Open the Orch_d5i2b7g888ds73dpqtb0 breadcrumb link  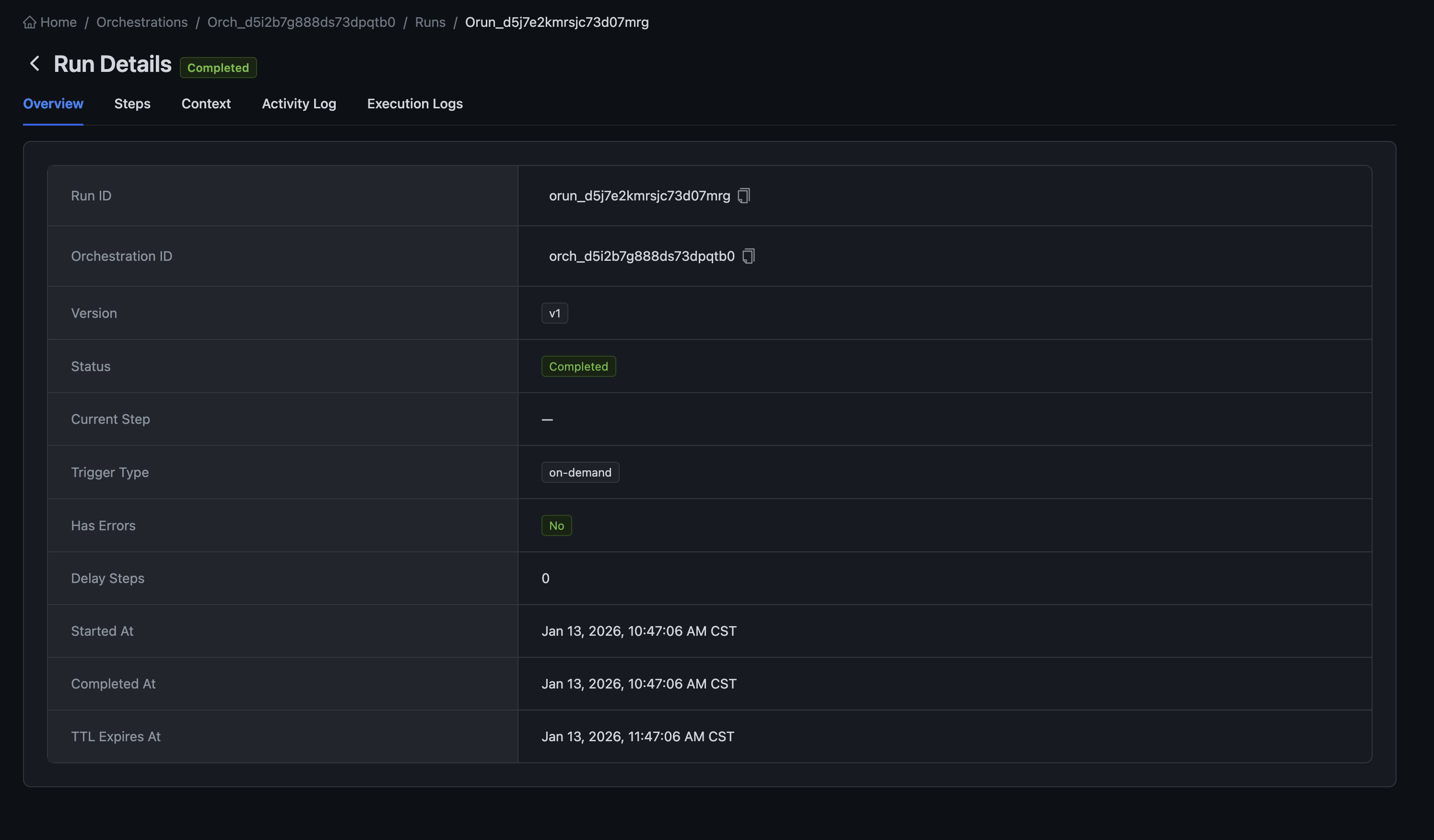pyautogui.click(x=301, y=22)
